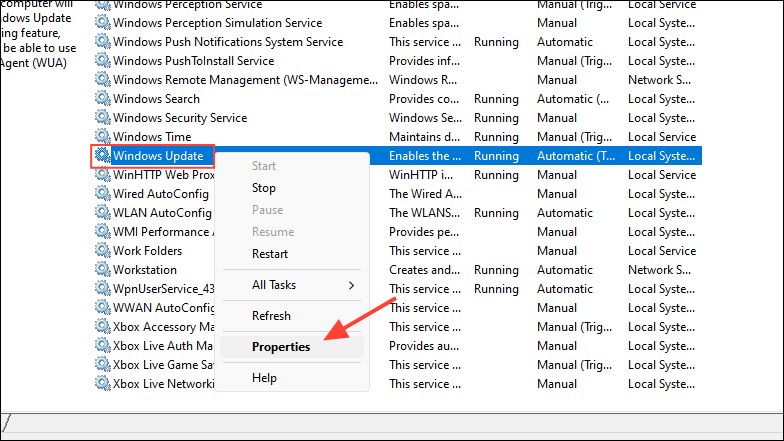
Task: Click 'Local Service' log on of Work Folders
Action: pyautogui.click(x=662, y=251)
